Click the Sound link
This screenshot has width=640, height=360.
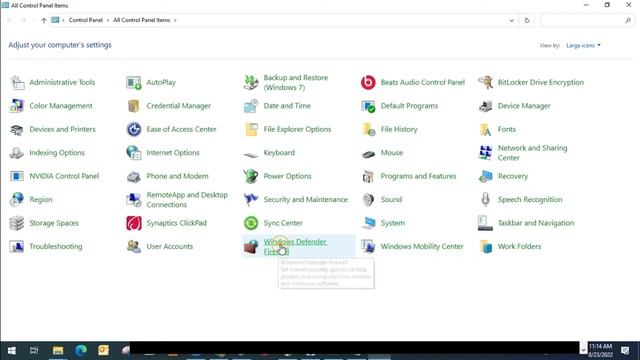coord(391,200)
